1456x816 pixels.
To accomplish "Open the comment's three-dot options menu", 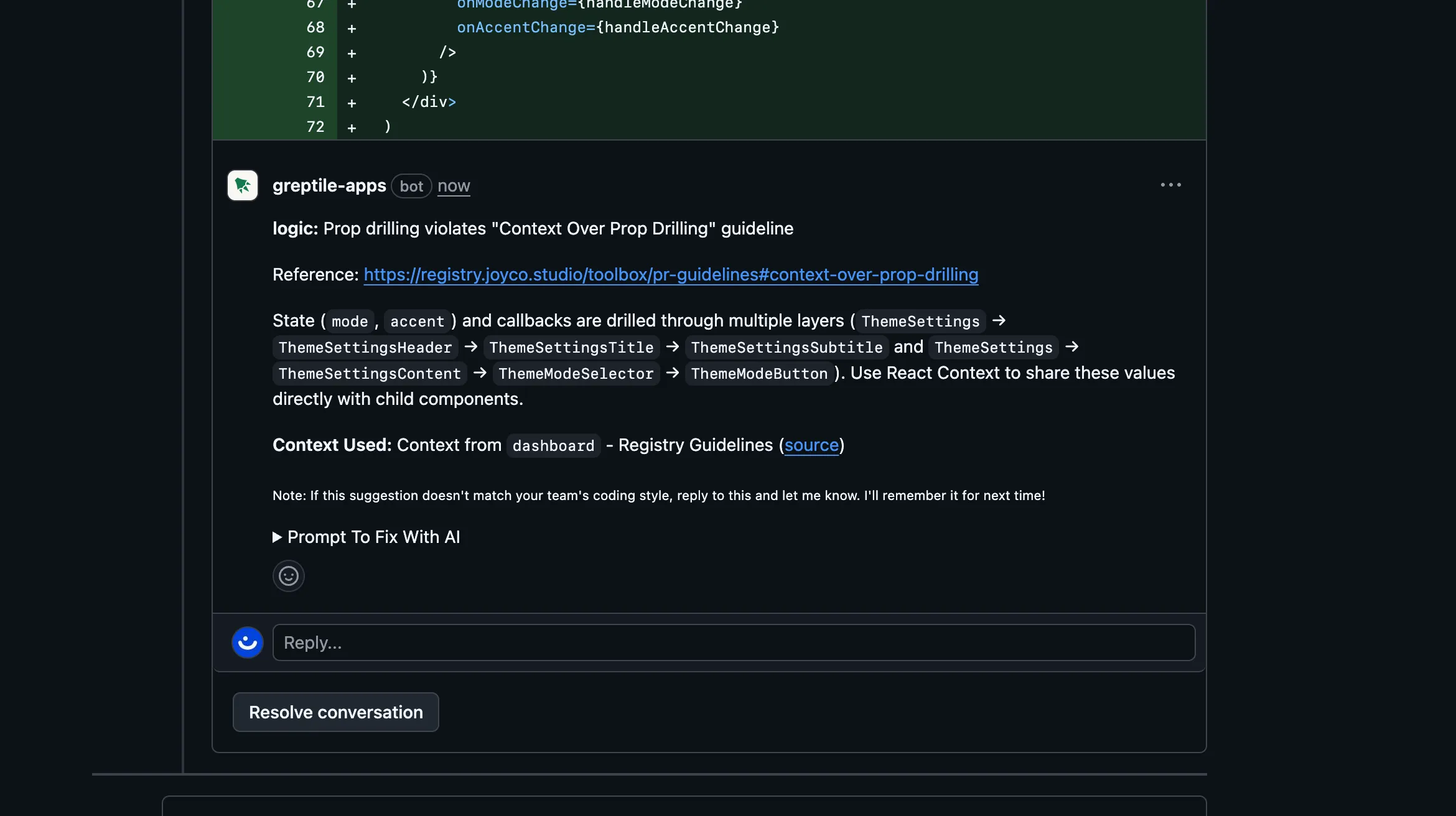I will coord(1170,185).
